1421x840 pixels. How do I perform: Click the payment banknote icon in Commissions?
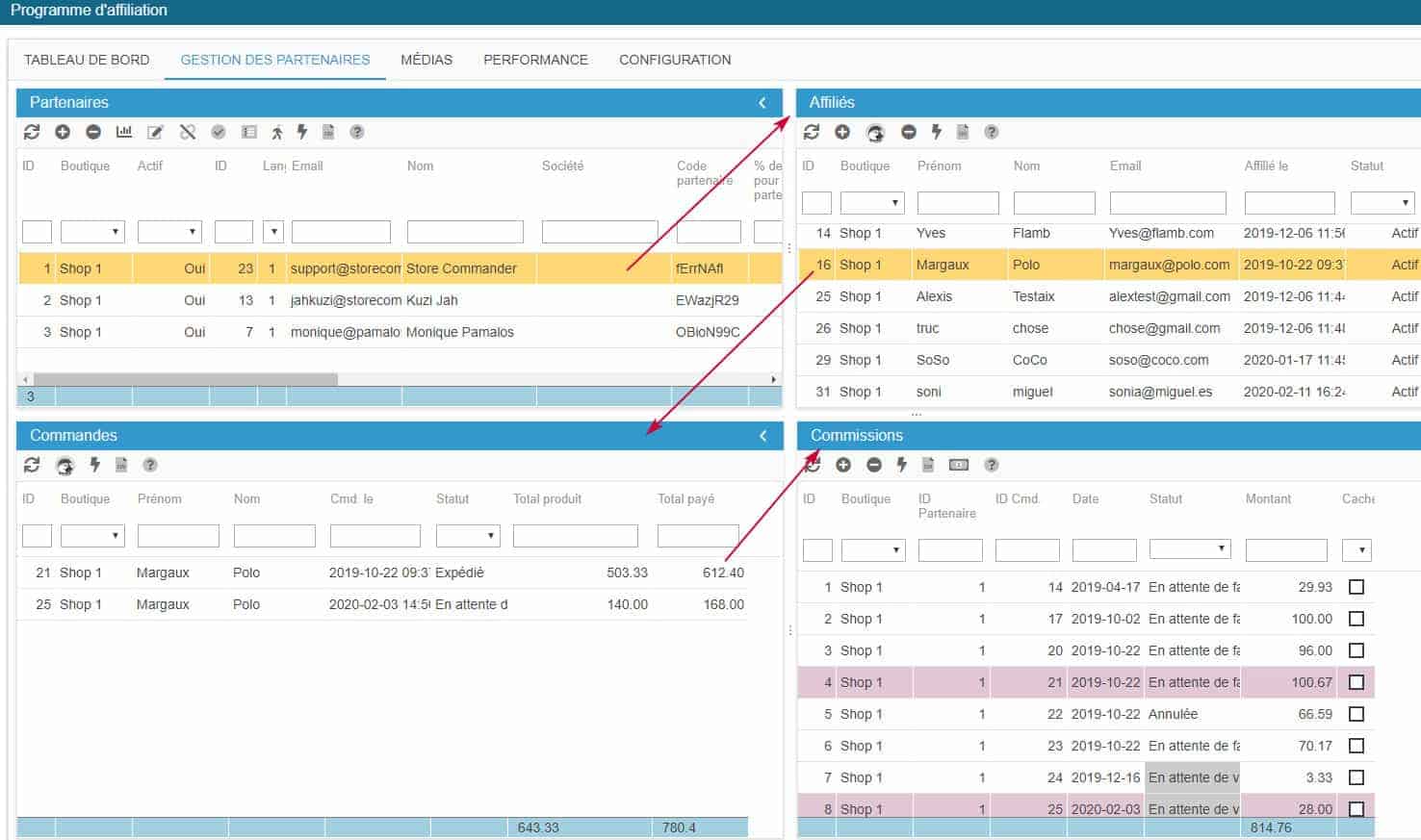[959, 465]
